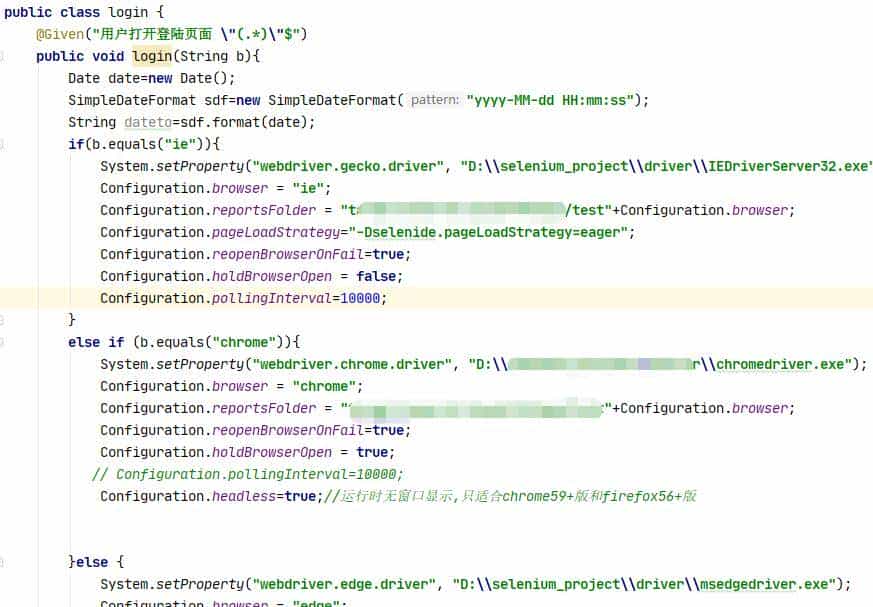Viewport: 873px width, 607px height.
Task: Click the true value of holdBrowserOpen
Action: point(372,452)
